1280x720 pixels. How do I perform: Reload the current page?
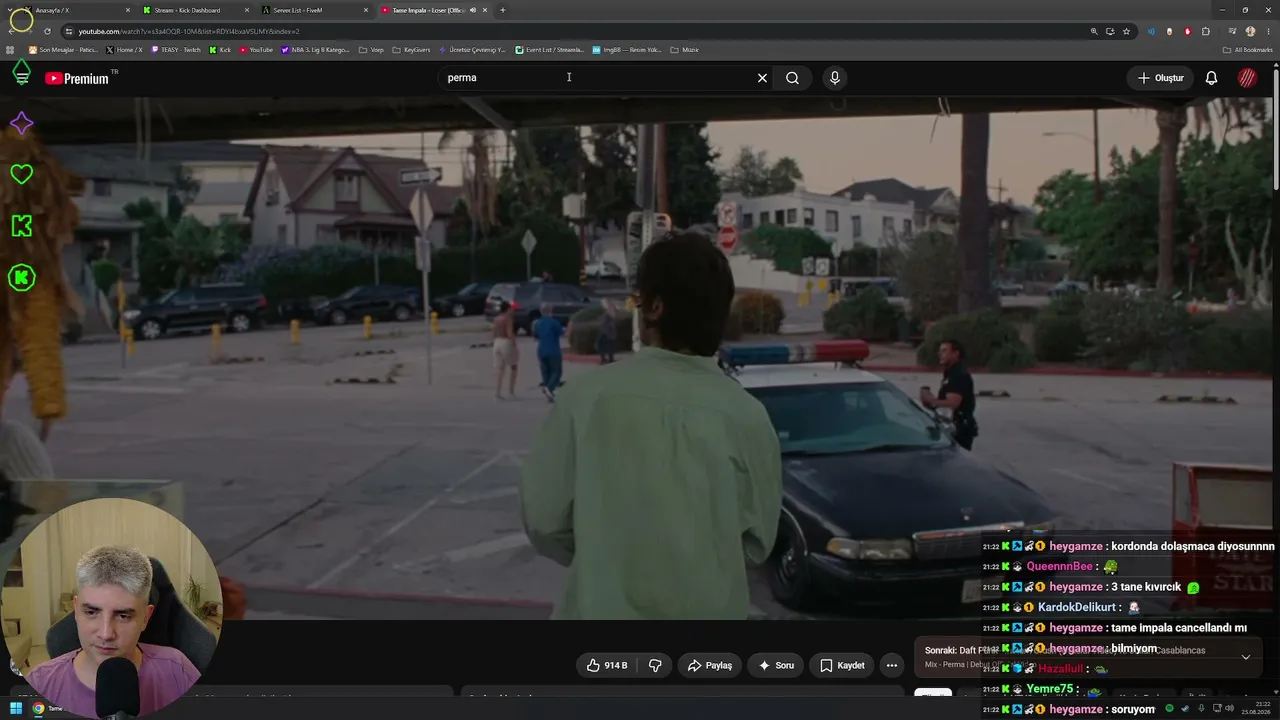[47, 31]
